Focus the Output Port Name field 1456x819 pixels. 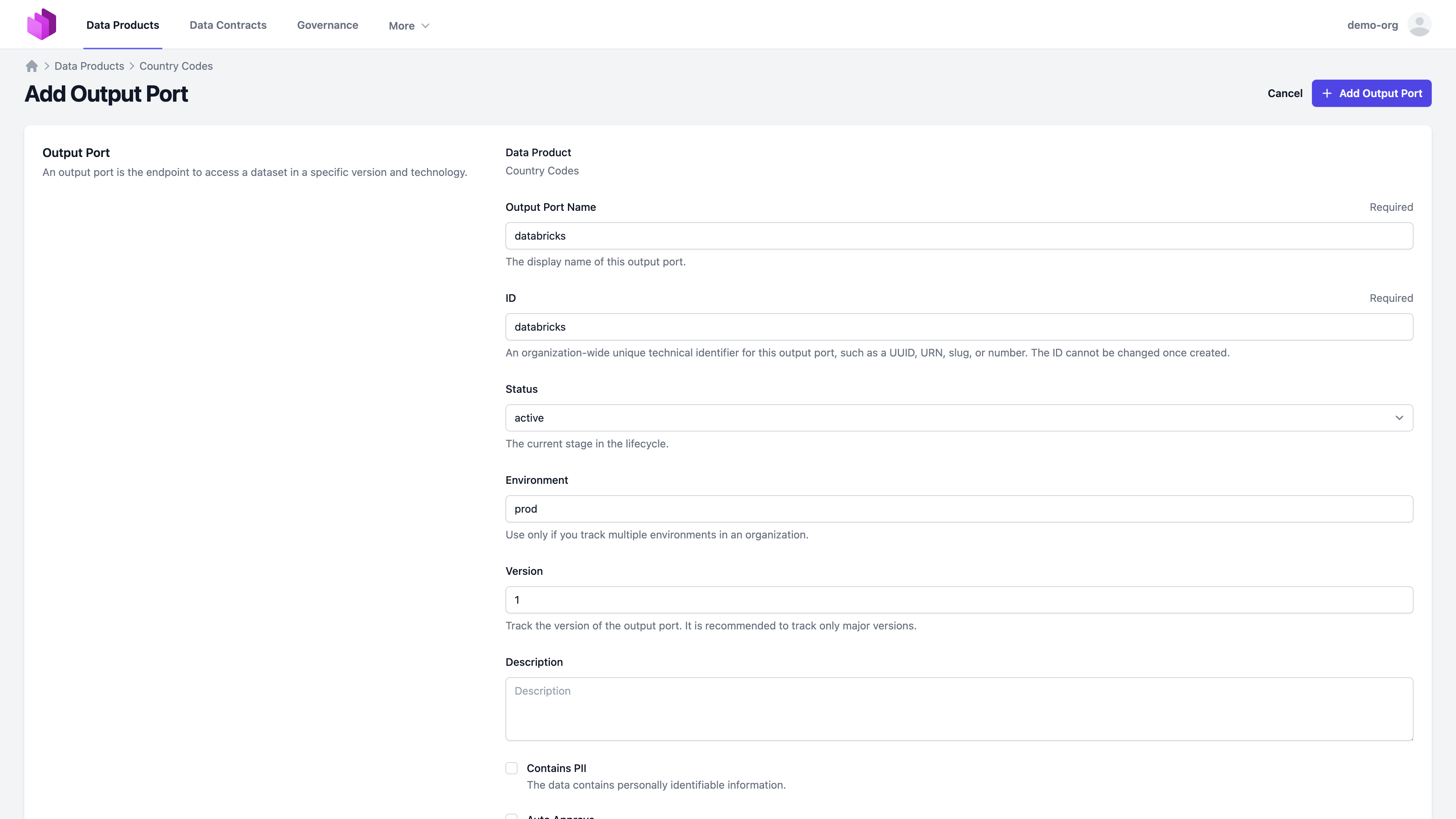coord(959,236)
